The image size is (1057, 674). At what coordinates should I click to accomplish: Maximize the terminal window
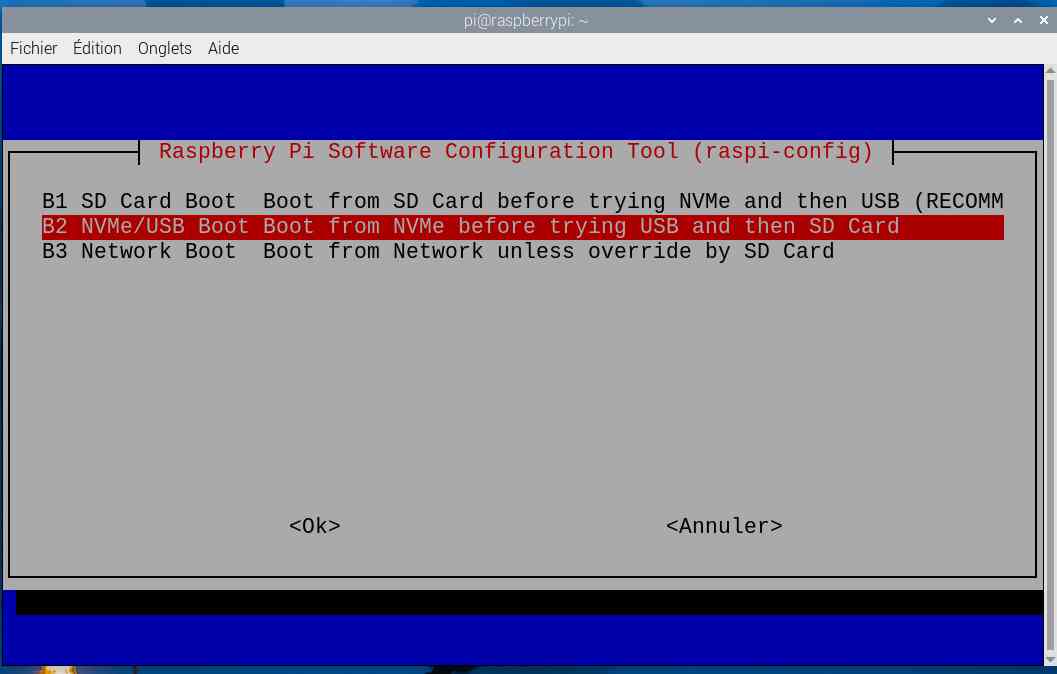click(x=1018, y=20)
